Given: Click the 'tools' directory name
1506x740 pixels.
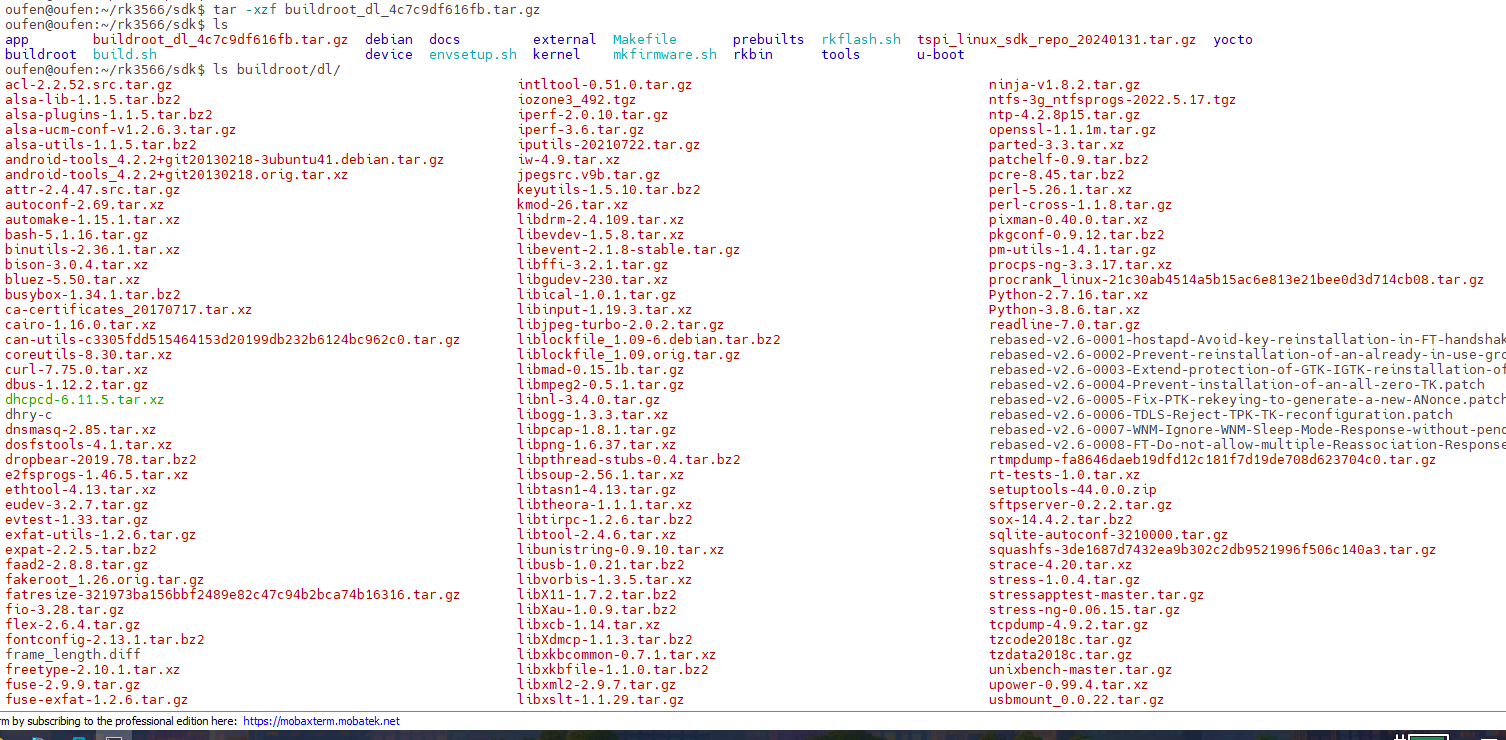Looking at the screenshot, I should (x=841, y=55).
